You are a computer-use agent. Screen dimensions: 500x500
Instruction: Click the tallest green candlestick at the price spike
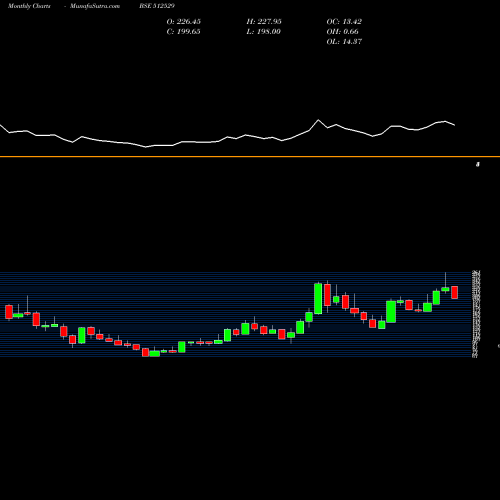coord(318,299)
